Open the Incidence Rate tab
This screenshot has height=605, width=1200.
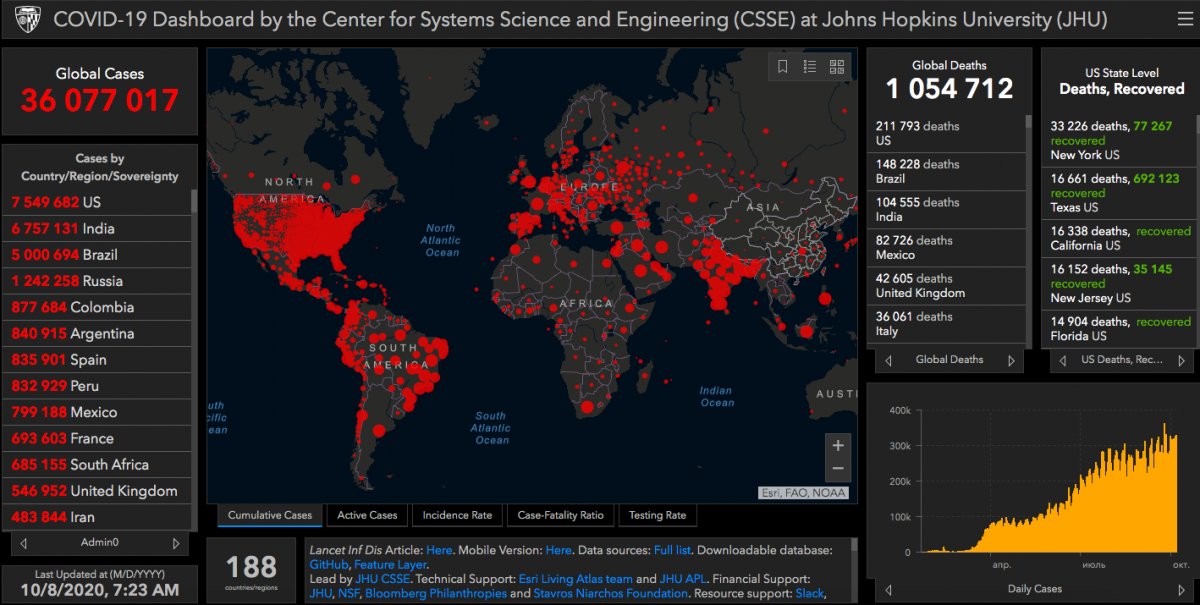pos(457,515)
